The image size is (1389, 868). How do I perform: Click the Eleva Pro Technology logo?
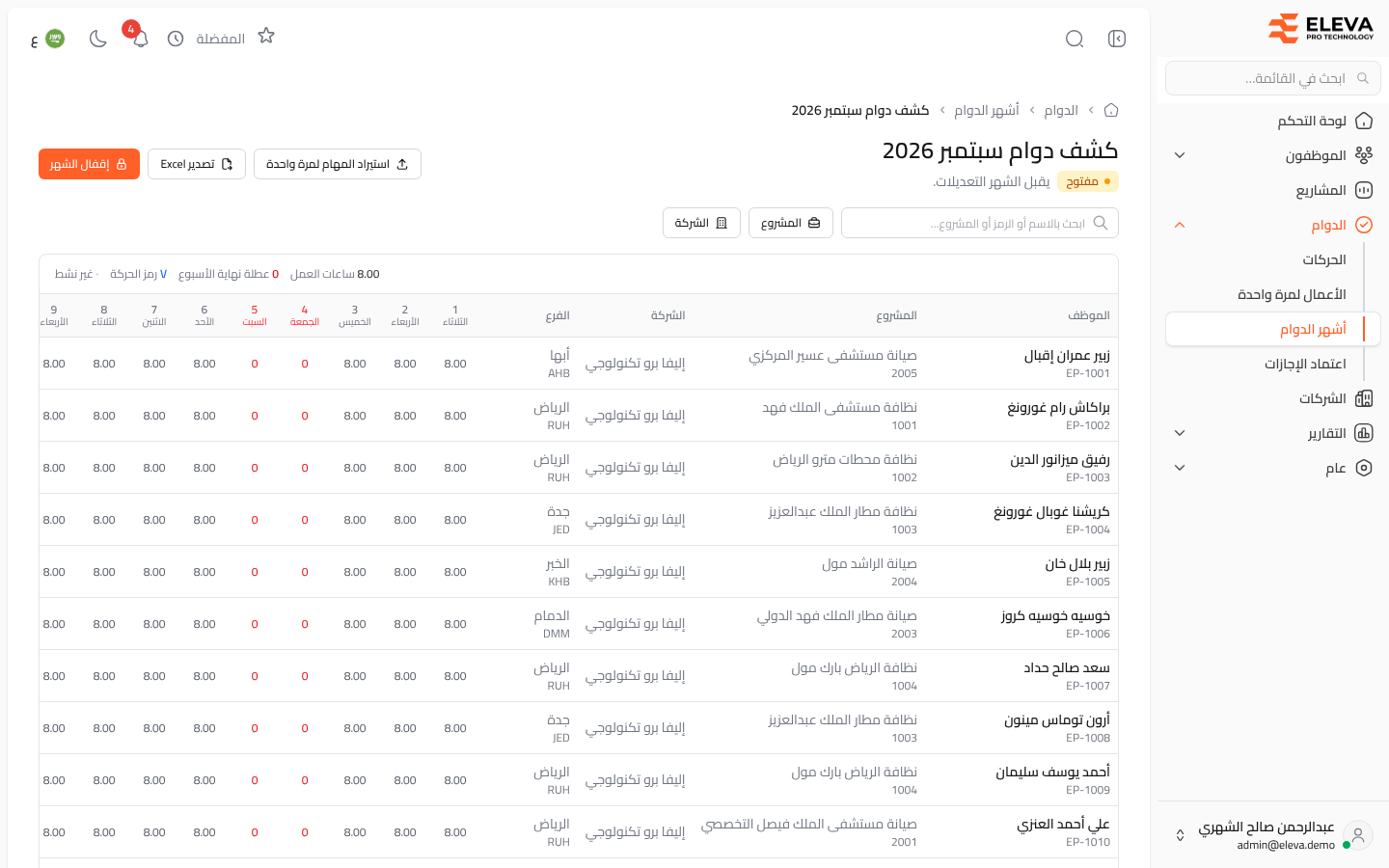[1321, 29]
